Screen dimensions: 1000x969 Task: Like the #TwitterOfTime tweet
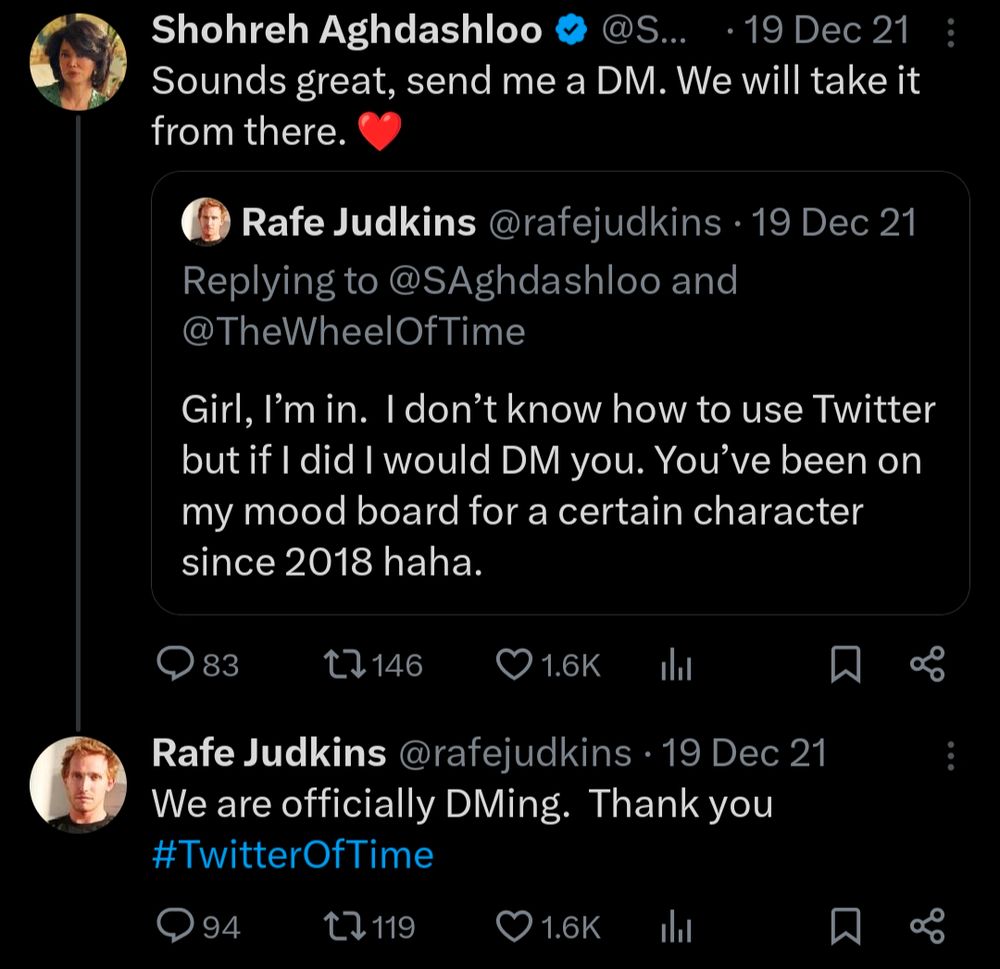(513, 926)
